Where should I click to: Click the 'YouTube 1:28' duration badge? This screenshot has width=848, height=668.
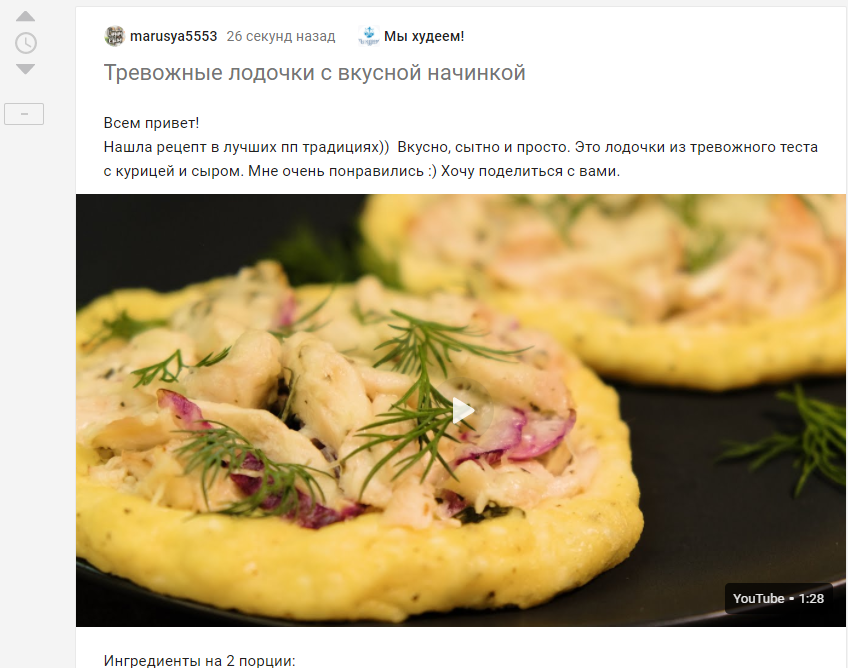point(778,599)
